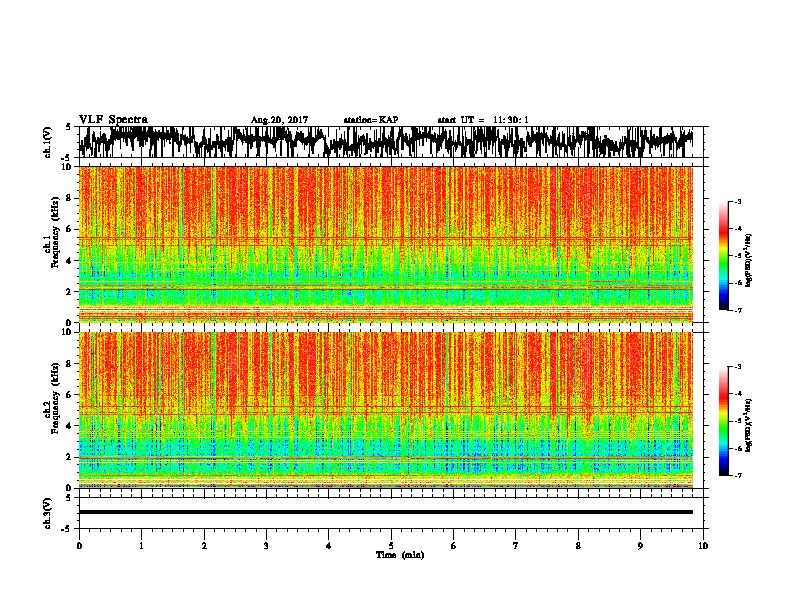
Task: Click the ch.2 frequency tick "6"
Action: [70, 395]
